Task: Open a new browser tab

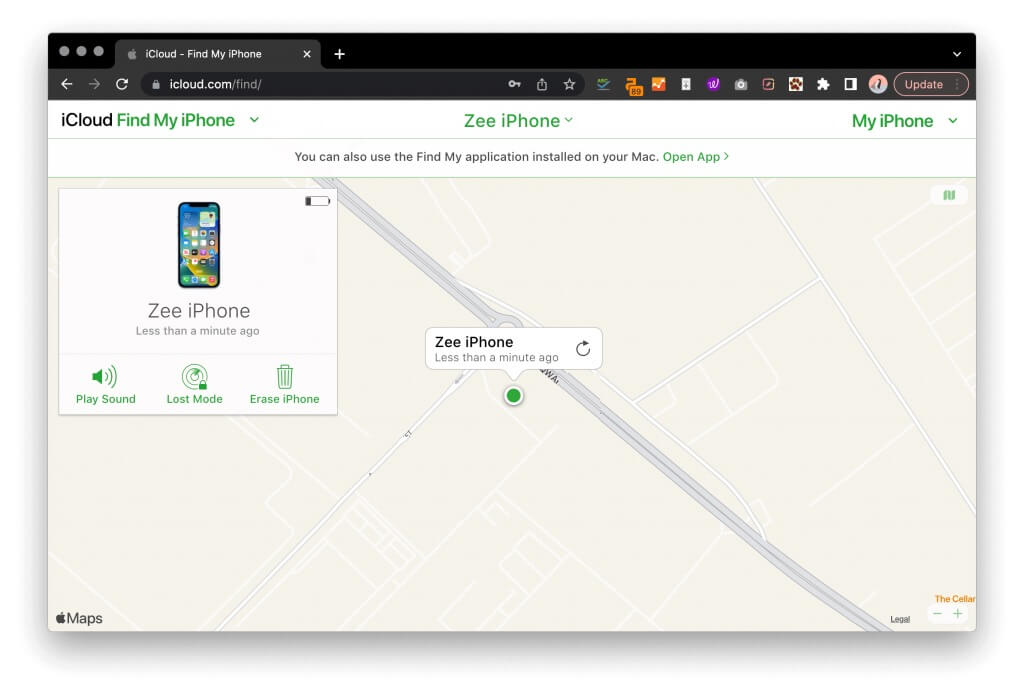Action: [x=339, y=54]
